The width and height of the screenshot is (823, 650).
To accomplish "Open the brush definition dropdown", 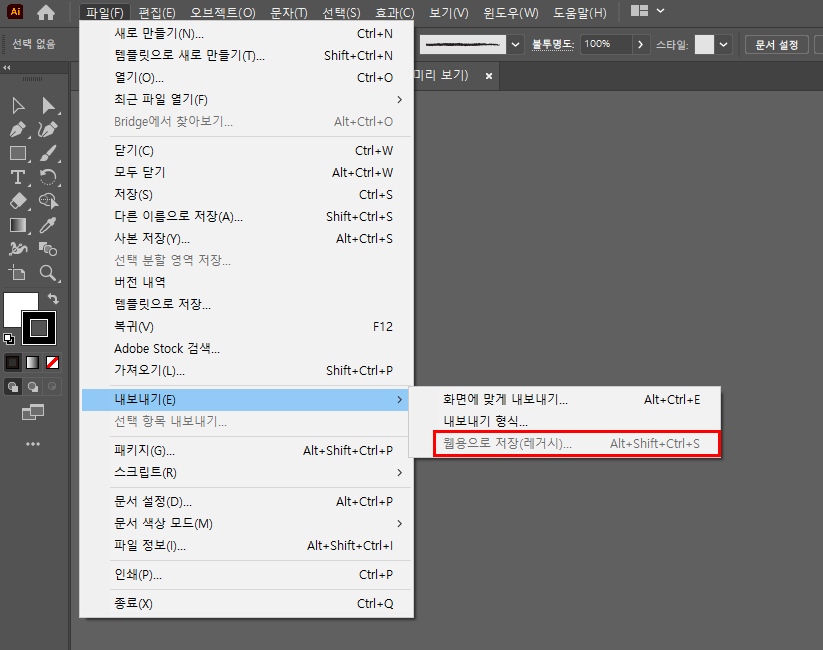I will coord(516,44).
